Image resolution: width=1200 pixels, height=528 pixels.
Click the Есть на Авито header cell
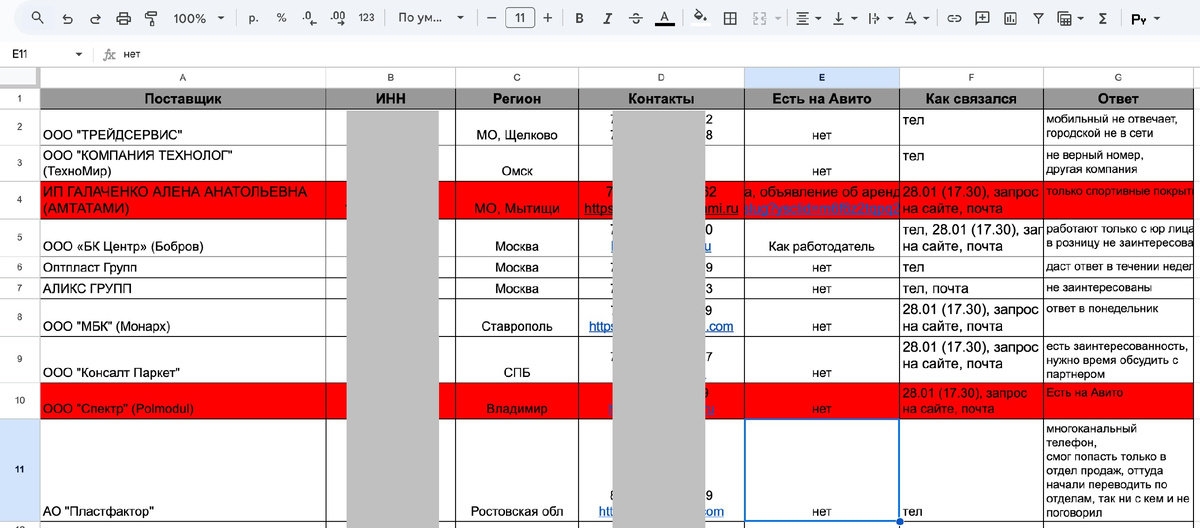tap(821, 99)
